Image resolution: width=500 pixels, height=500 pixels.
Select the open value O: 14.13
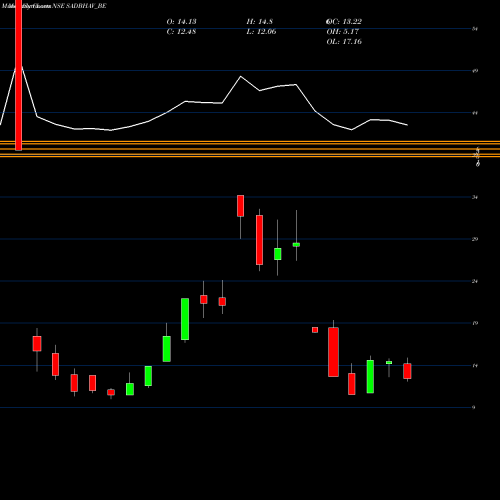pyautogui.click(x=181, y=22)
